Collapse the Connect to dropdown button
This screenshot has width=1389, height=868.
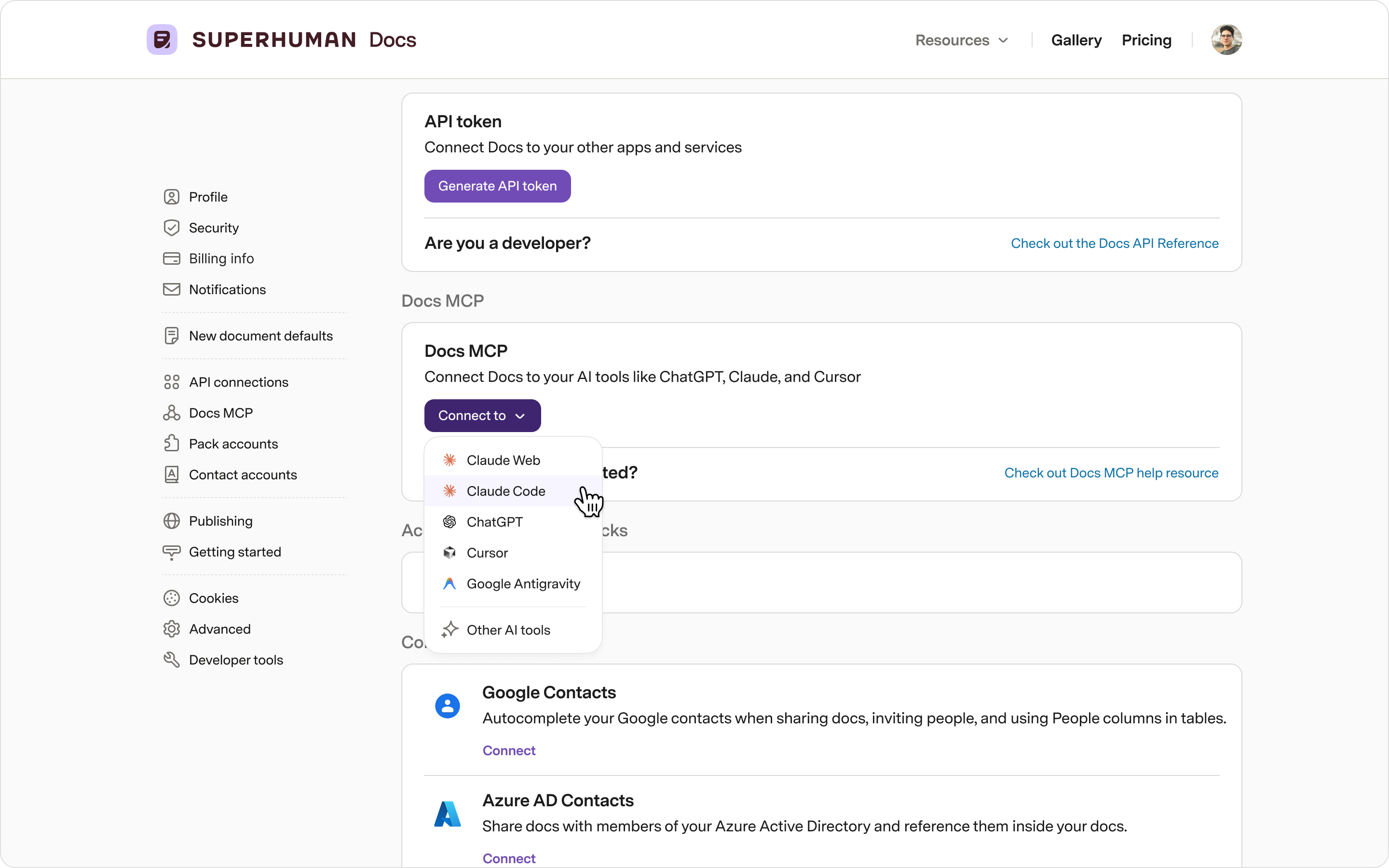point(483,416)
